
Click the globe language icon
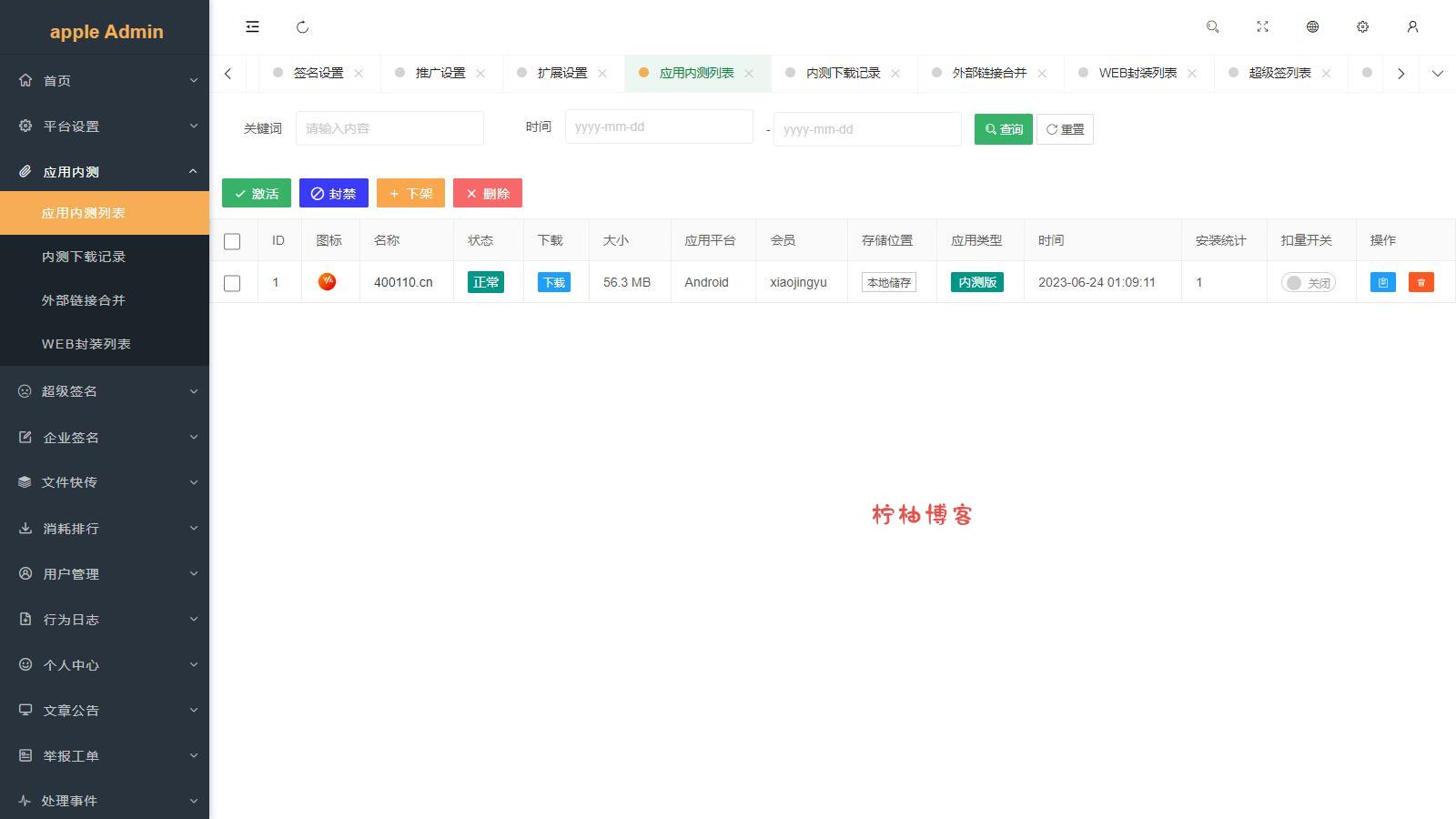click(1312, 27)
